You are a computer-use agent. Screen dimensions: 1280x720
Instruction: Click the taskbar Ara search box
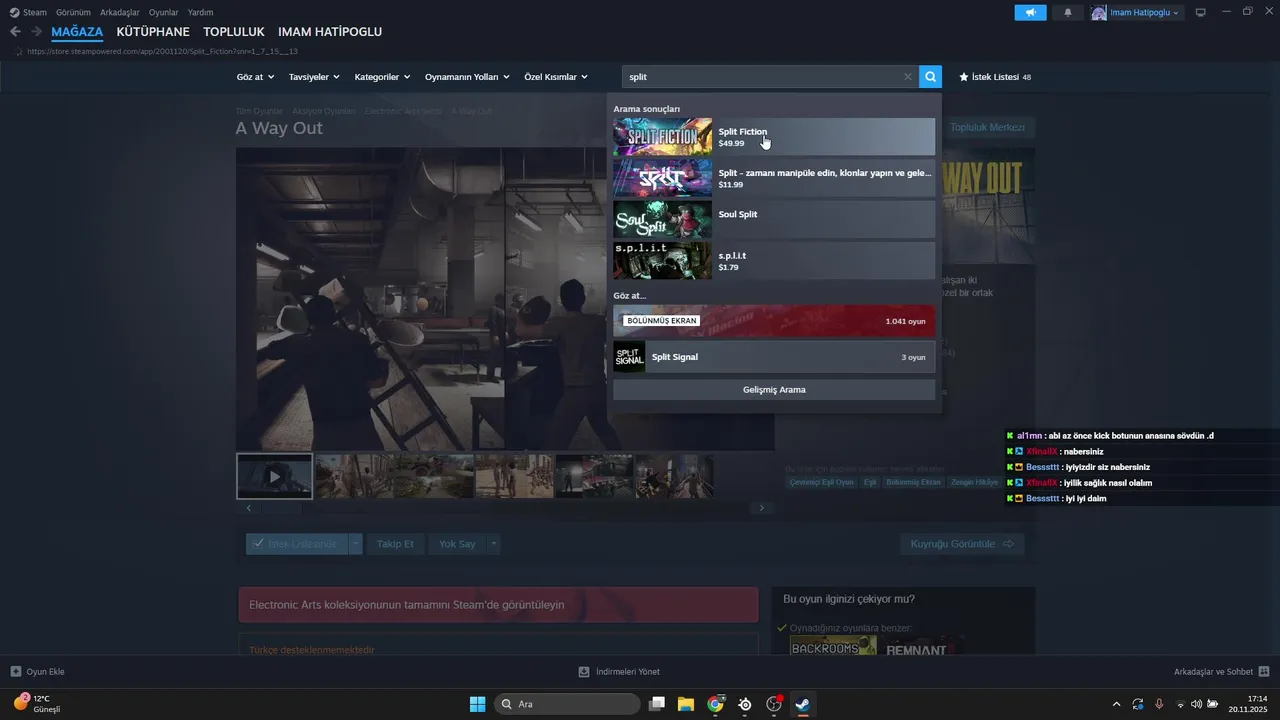[x=567, y=704]
